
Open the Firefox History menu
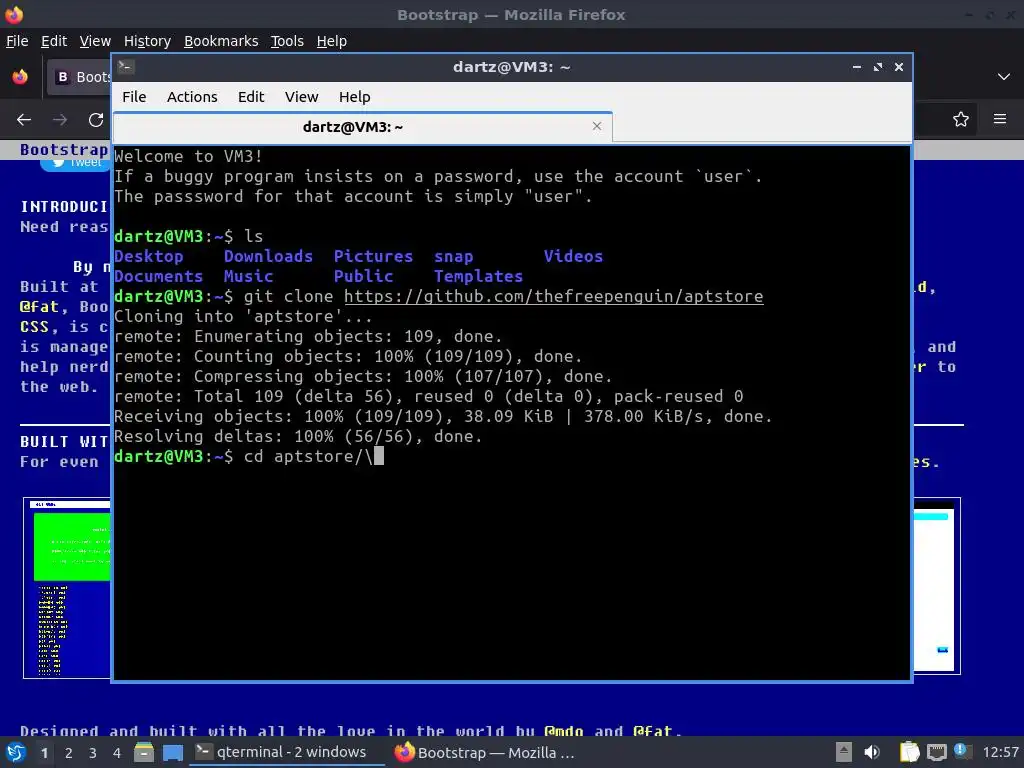[147, 41]
